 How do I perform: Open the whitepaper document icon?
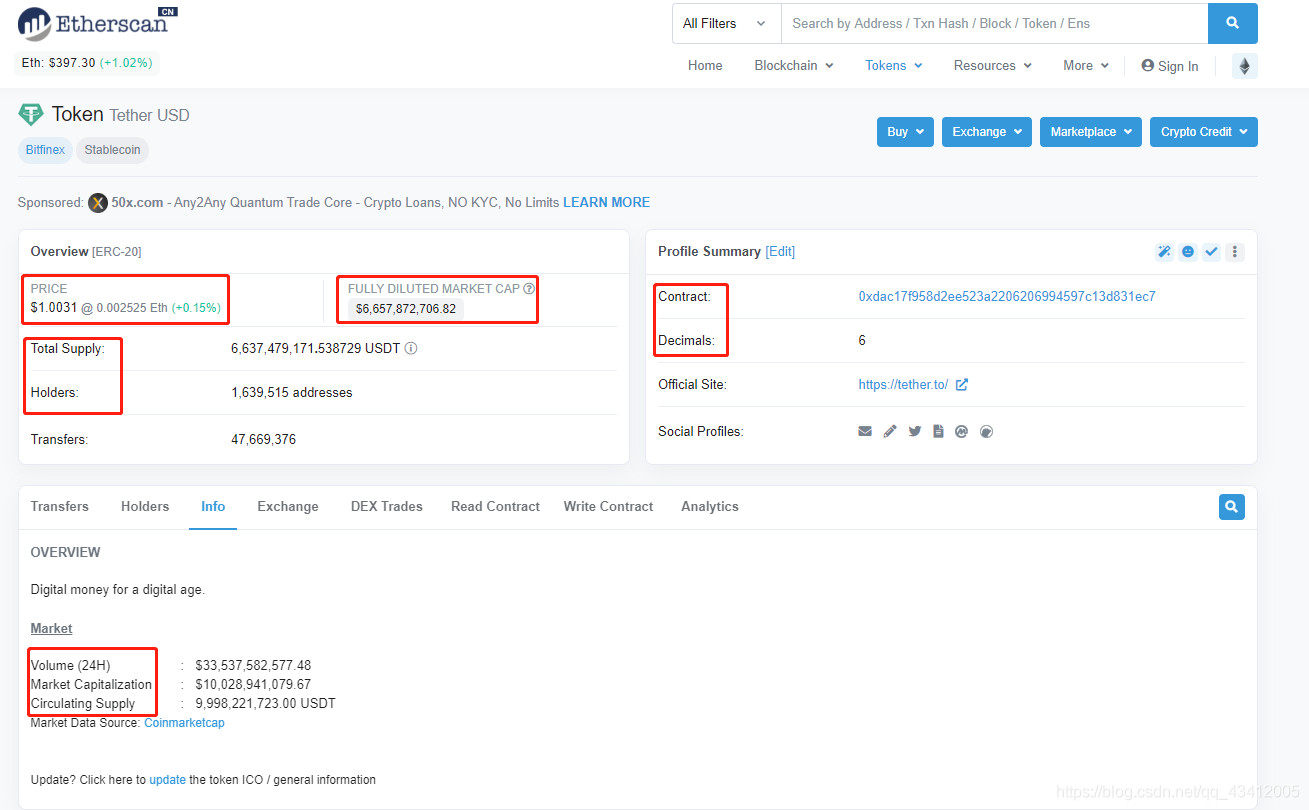click(938, 432)
